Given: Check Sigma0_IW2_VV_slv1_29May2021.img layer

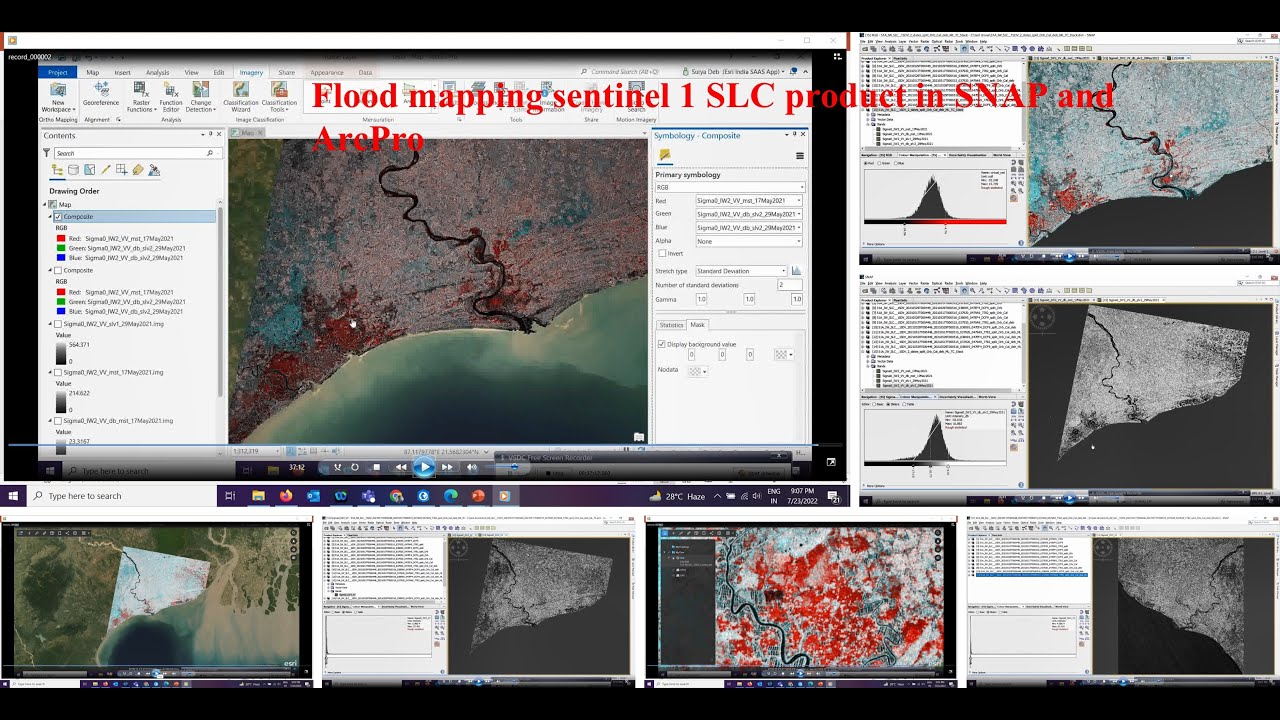Looking at the screenshot, I should [x=58, y=324].
